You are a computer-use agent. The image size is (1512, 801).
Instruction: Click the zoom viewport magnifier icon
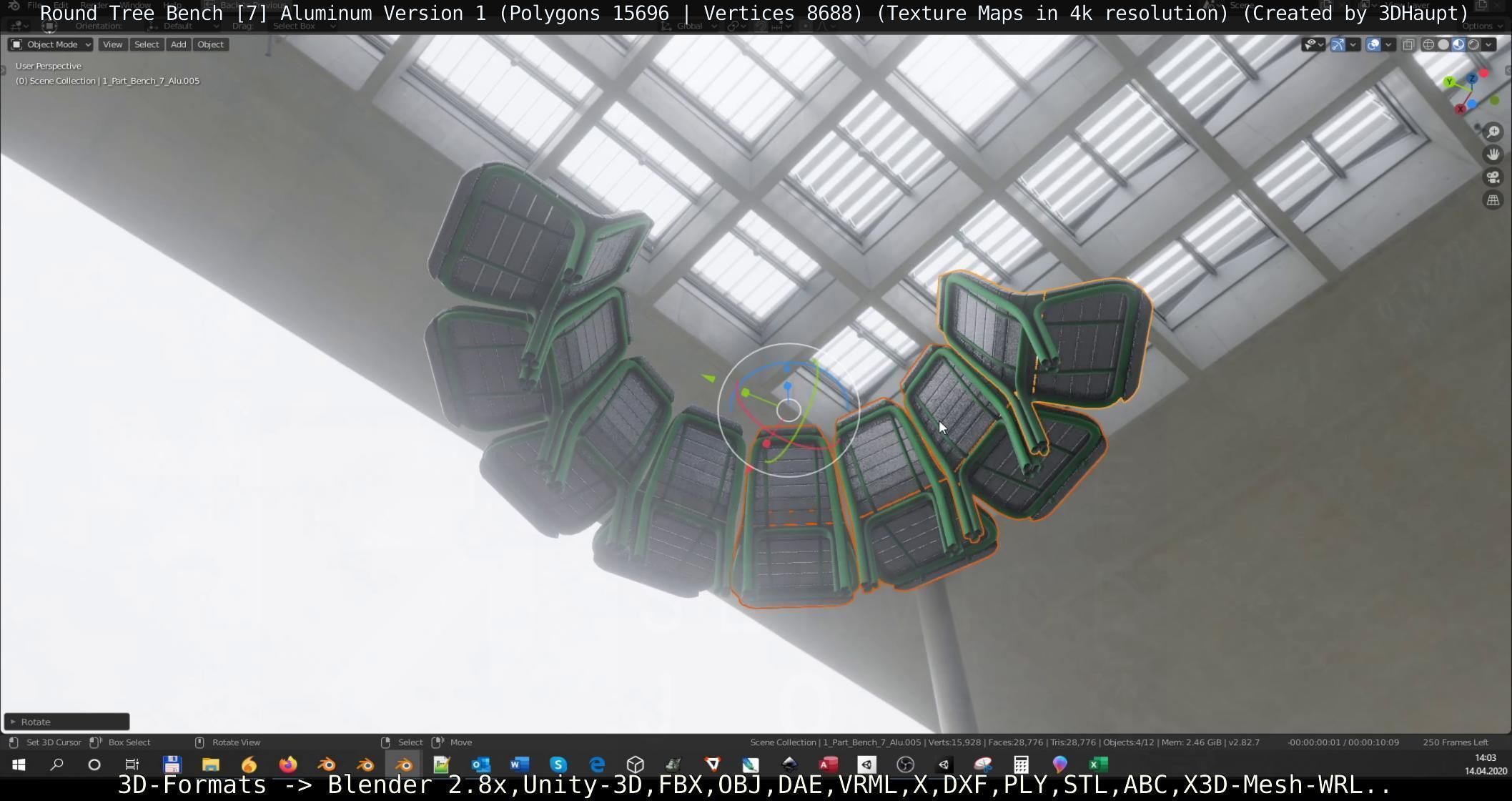click(1493, 132)
